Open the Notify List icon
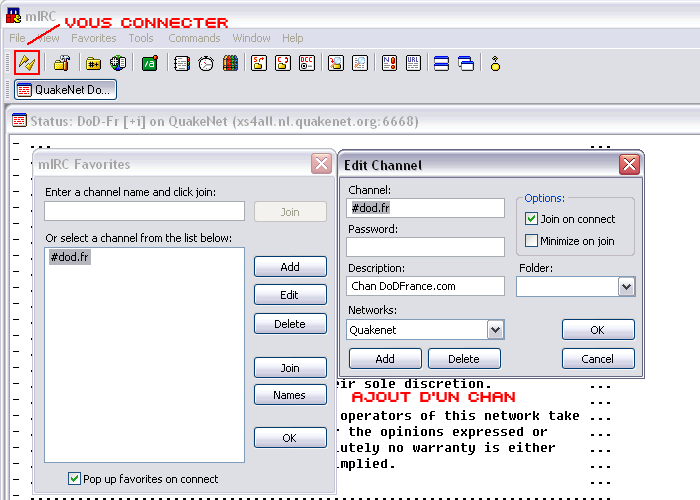Image resolution: width=700 pixels, height=500 pixels. coord(389,63)
